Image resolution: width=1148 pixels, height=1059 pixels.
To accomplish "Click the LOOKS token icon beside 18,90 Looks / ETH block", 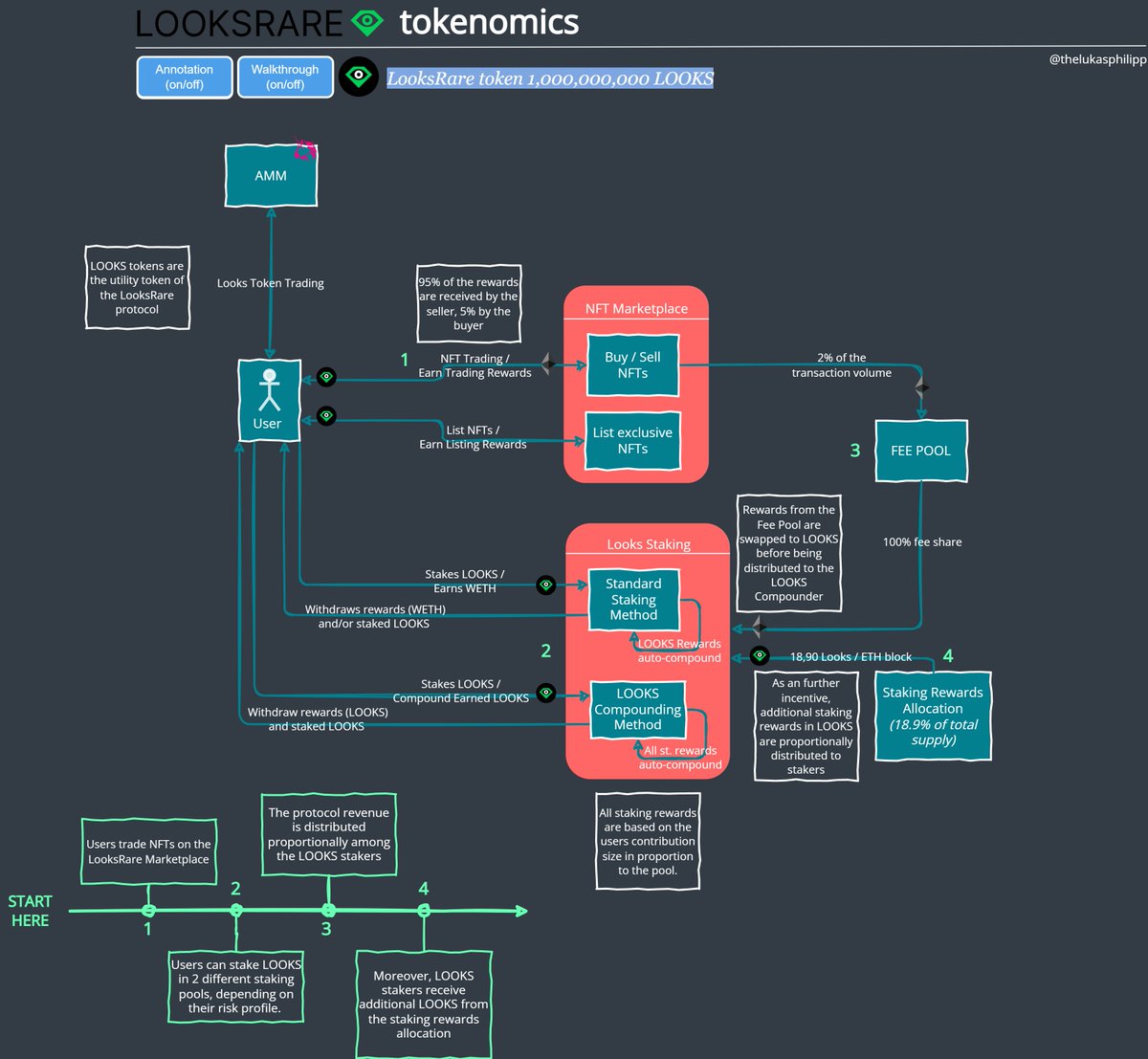I will pos(760,655).
